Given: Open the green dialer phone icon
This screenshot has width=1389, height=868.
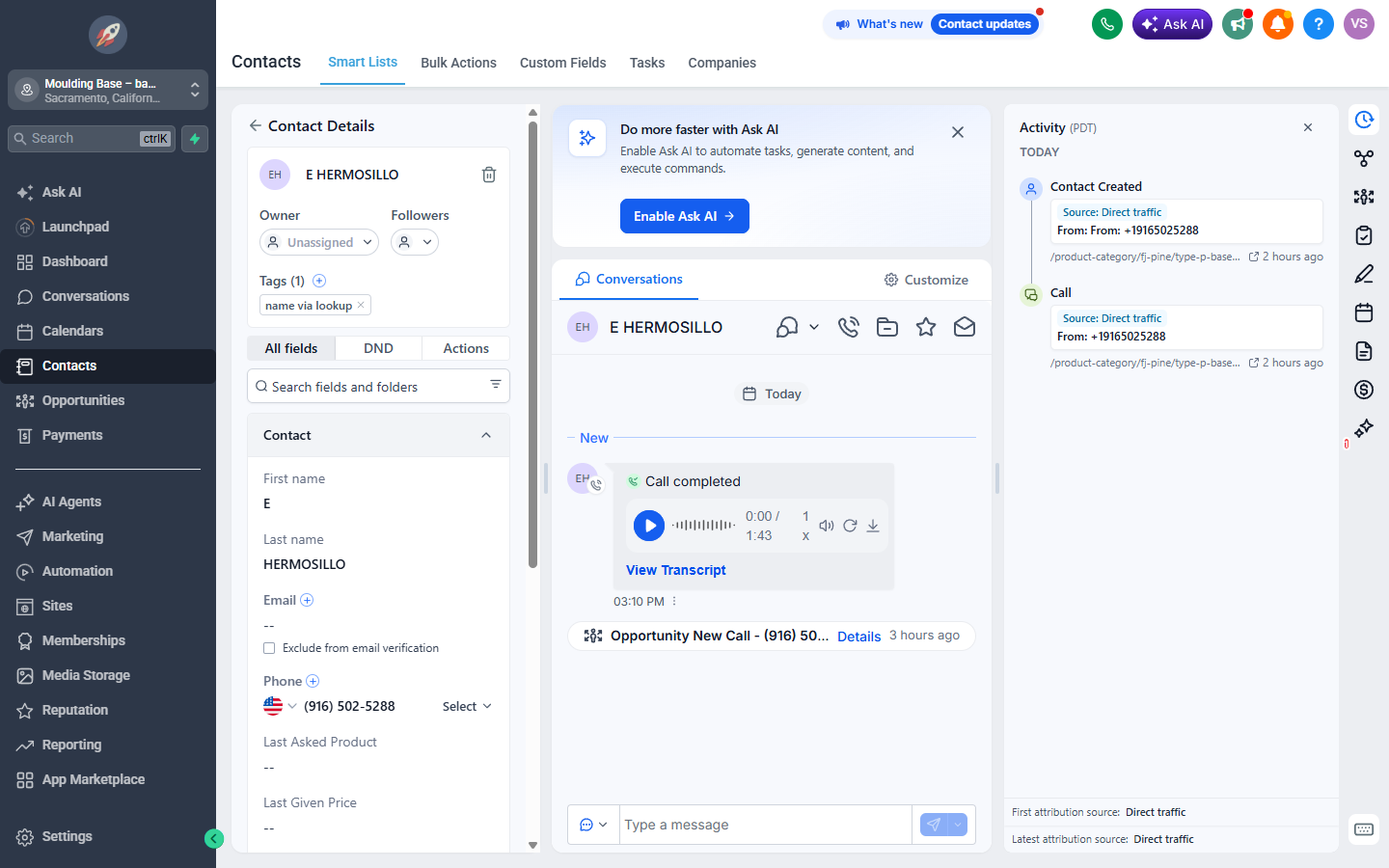Looking at the screenshot, I should click(x=1107, y=24).
